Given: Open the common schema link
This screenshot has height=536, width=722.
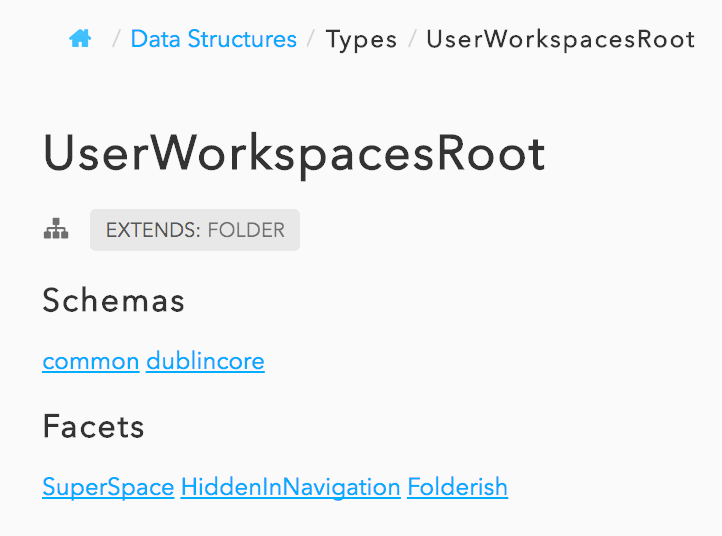Looking at the screenshot, I should [90, 361].
